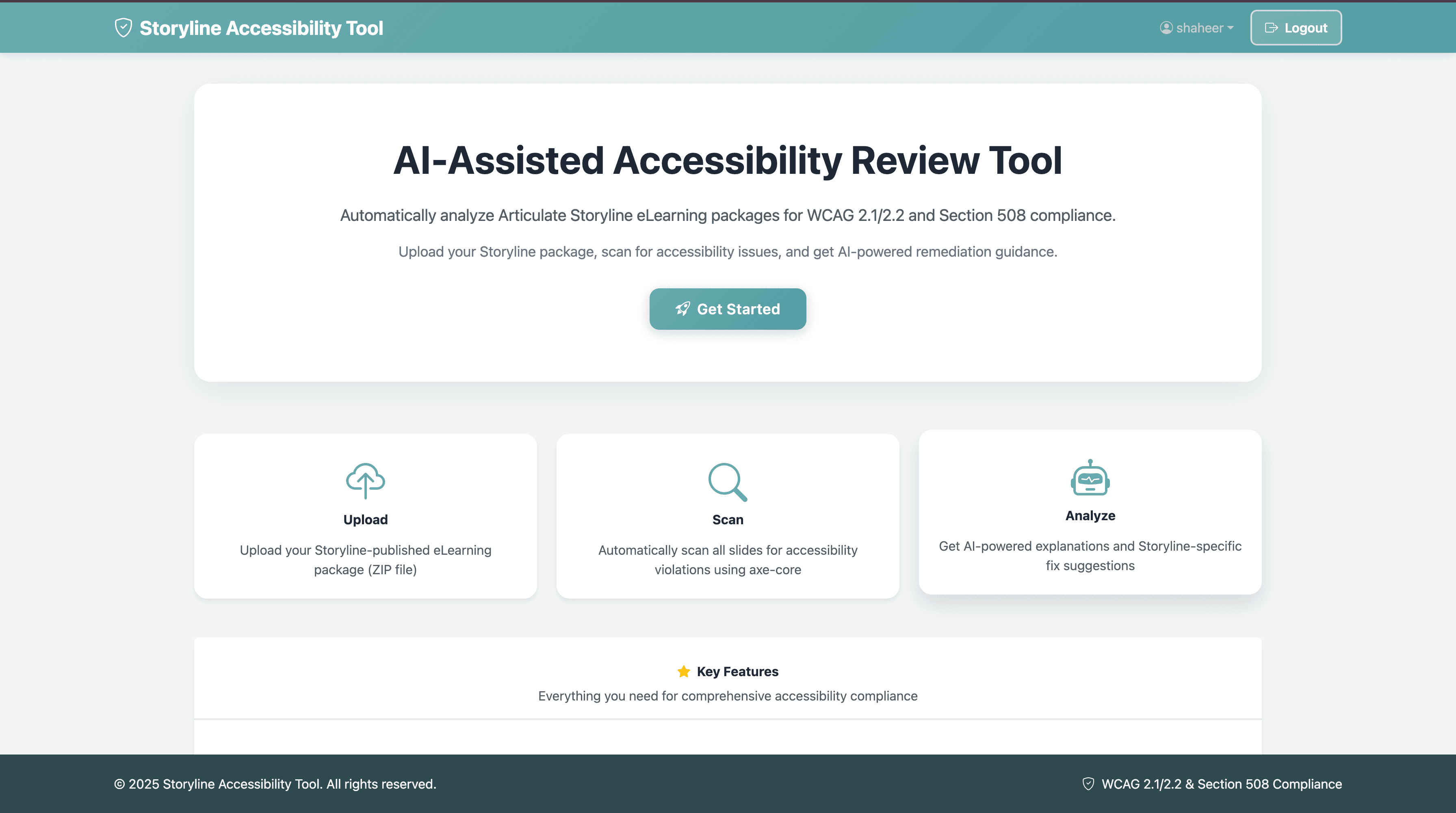Screen dimensions: 1456x813
Task: Click the cloud upload icon
Action: [365, 481]
